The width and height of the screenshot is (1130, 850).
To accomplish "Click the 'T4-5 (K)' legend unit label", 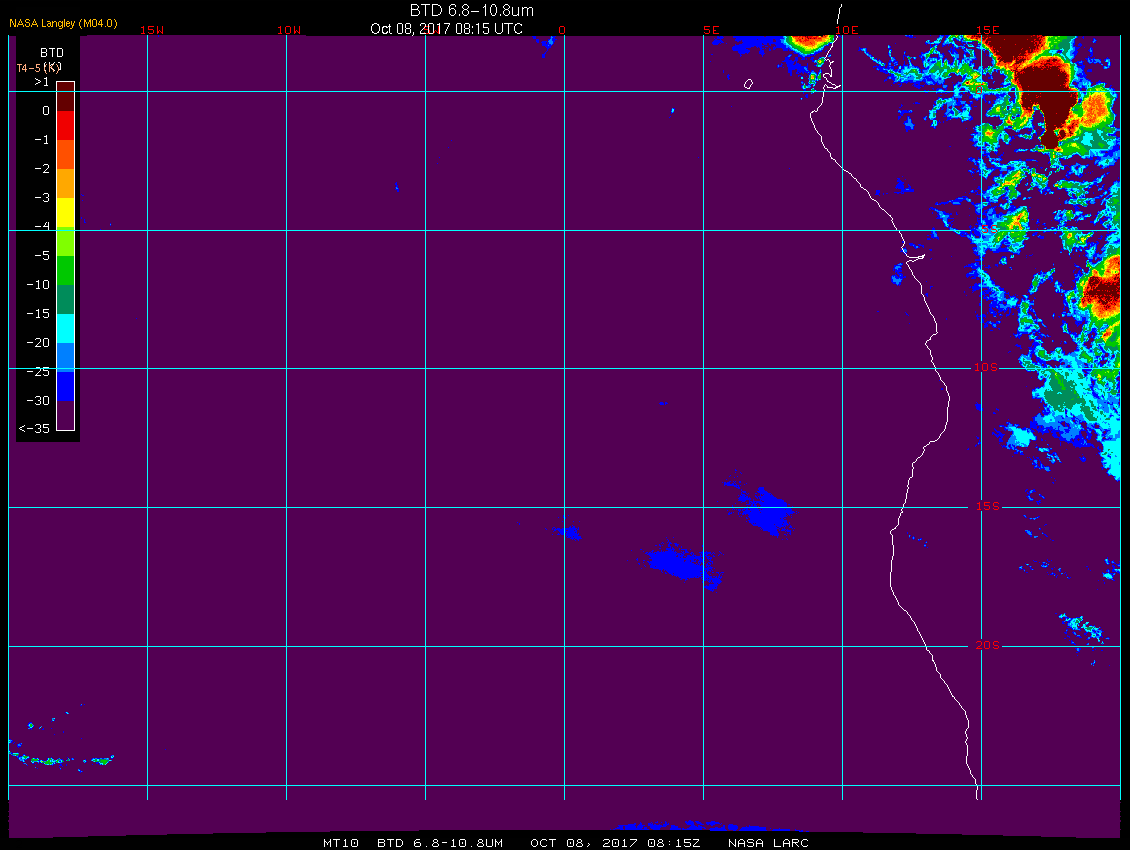I will click(x=39, y=68).
